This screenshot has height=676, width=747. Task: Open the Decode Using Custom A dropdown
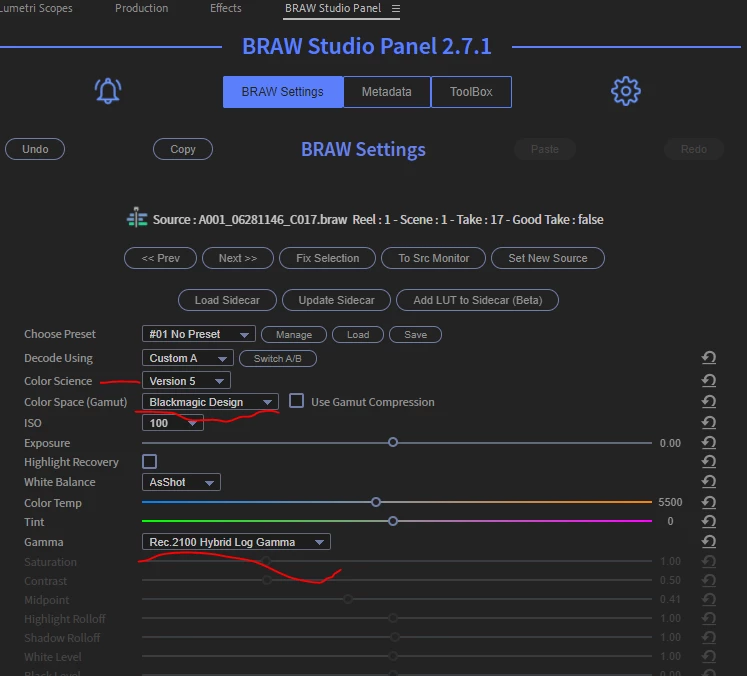point(188,358)
